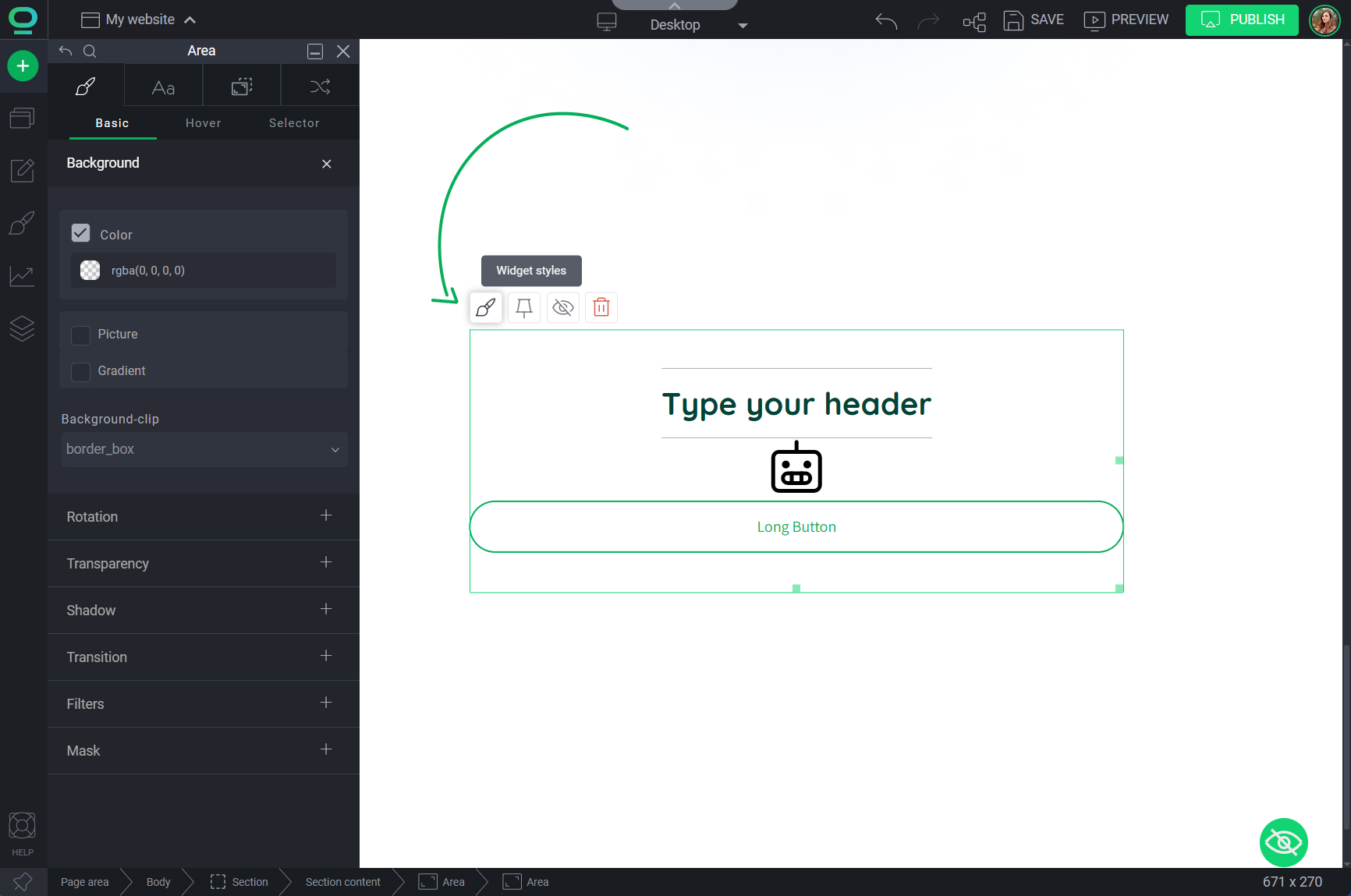Select the shuffle animation tab icon
Image resolution: width=1351 pixels, height=896 pixels.
pyautogui.click(x=320, y=86)
